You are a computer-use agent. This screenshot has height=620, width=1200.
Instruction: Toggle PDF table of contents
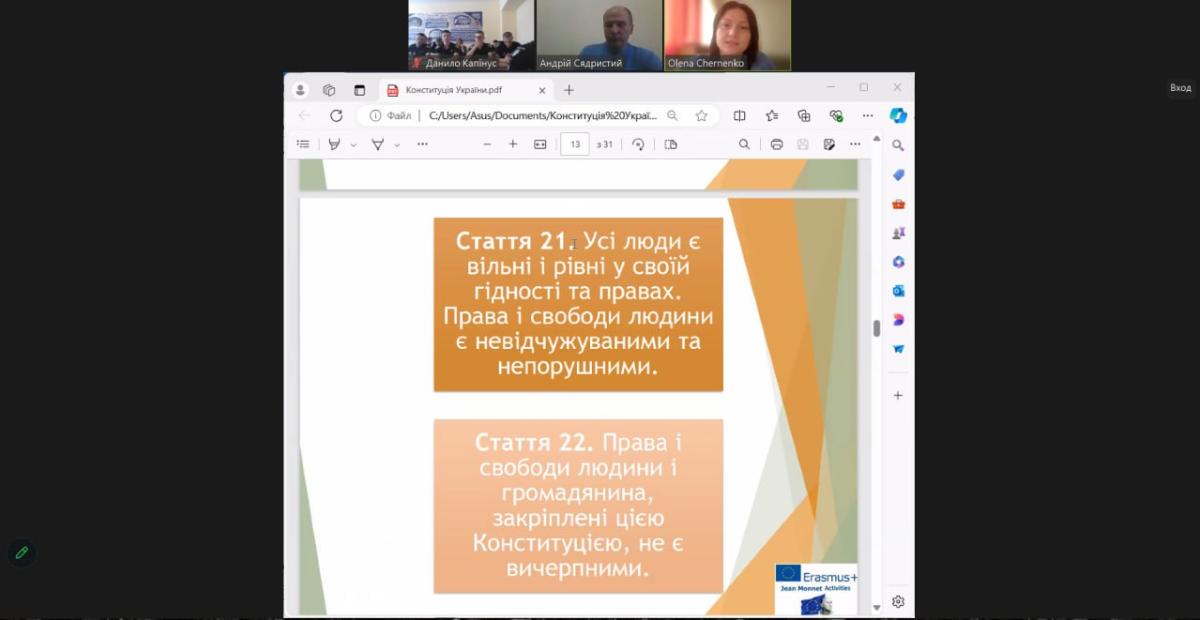click(x=303, y=144)
